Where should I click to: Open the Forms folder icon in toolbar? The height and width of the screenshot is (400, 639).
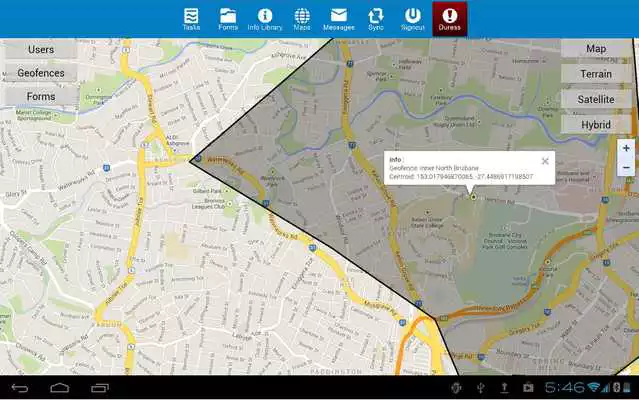[x=228, y=18]
